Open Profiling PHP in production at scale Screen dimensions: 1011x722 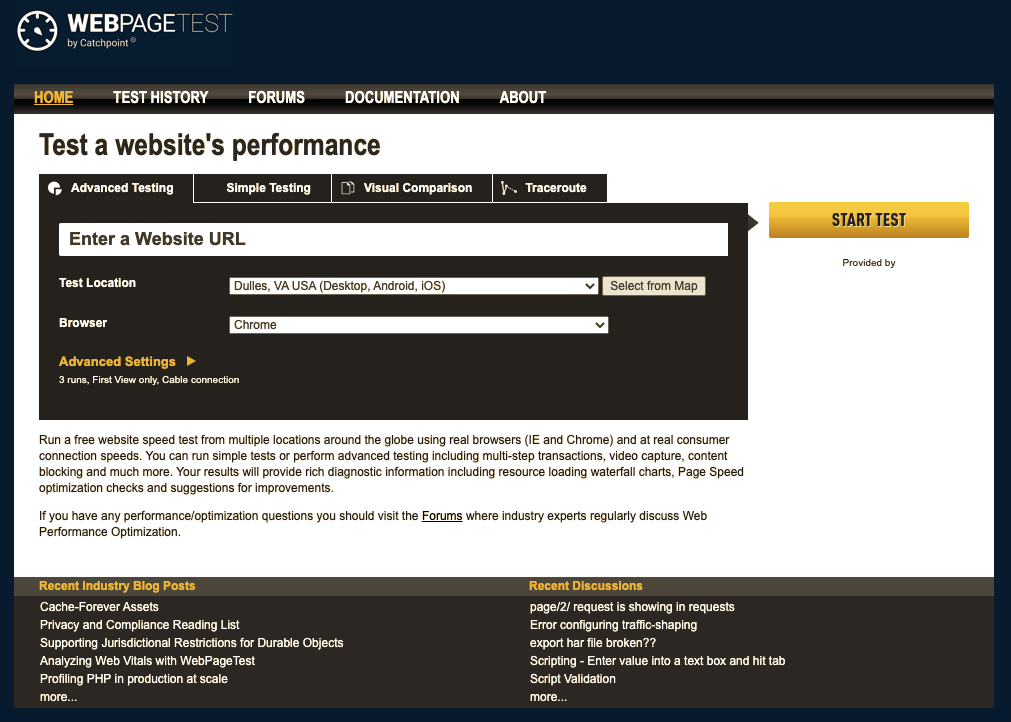133,679
